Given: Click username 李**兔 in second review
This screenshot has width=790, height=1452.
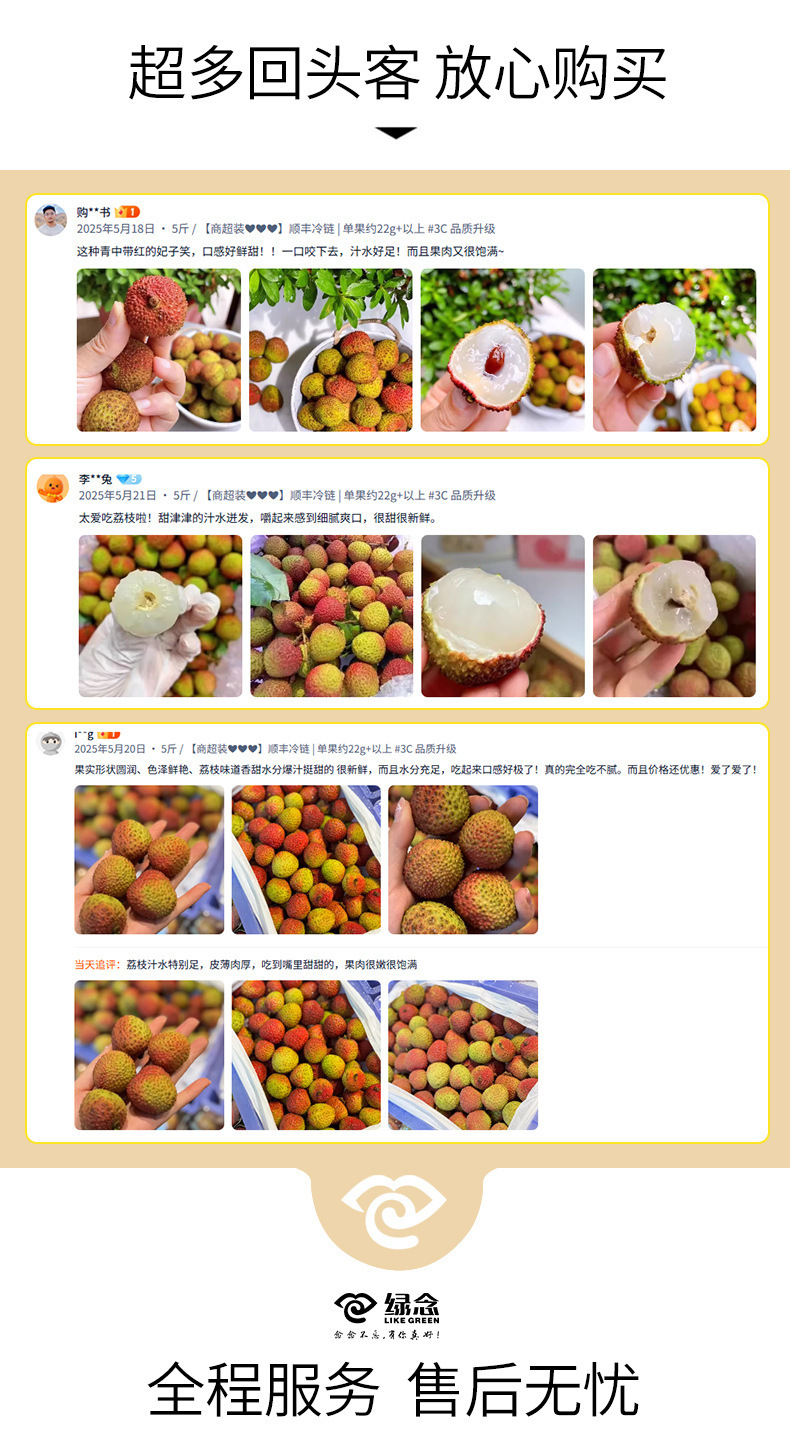Looking at the screenshot, I should 95,479.
